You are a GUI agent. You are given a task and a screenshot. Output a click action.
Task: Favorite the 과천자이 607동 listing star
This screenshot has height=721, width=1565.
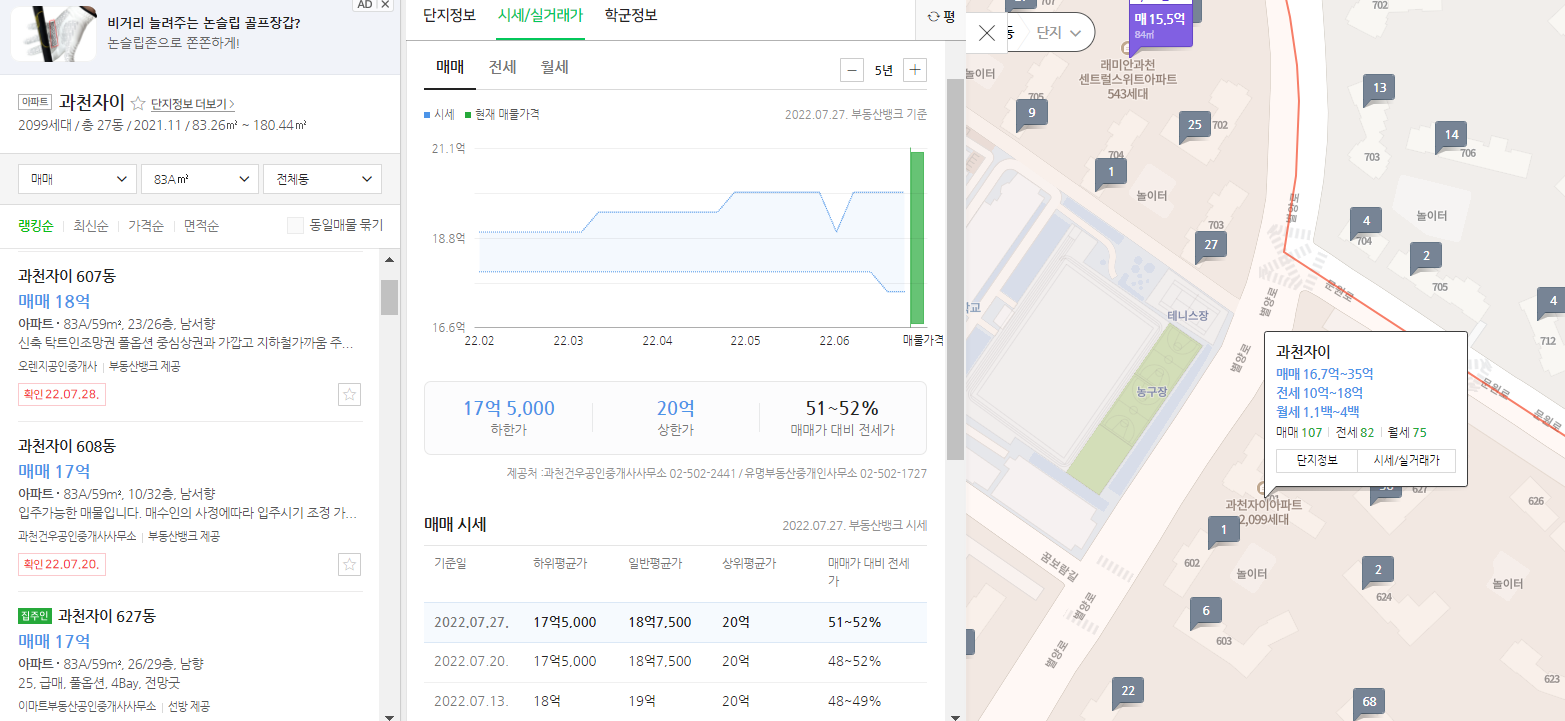350,394
